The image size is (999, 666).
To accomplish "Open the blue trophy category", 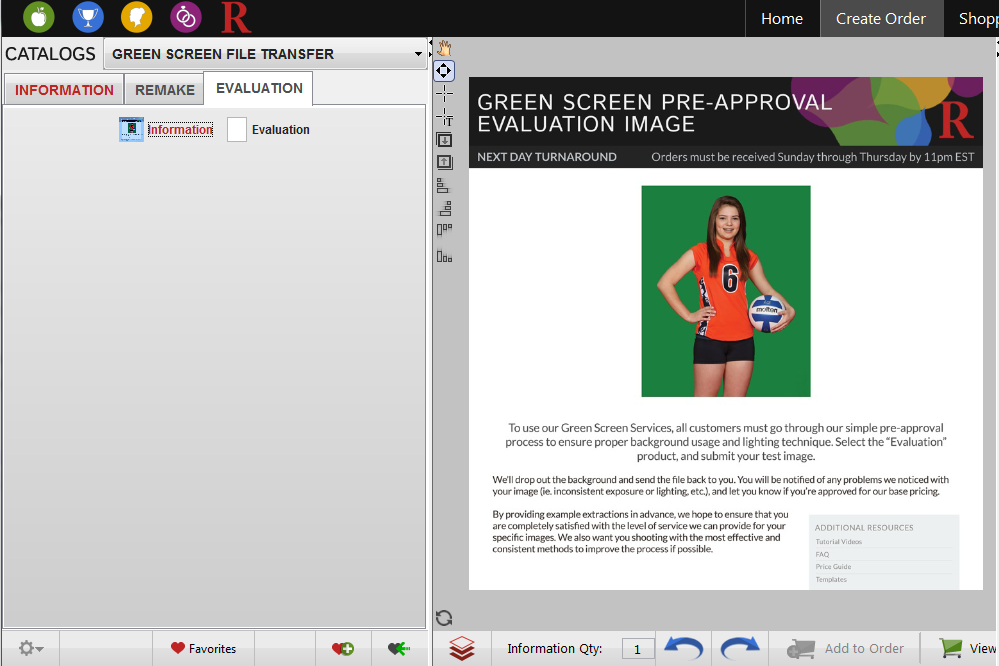I will pos(88,17).
